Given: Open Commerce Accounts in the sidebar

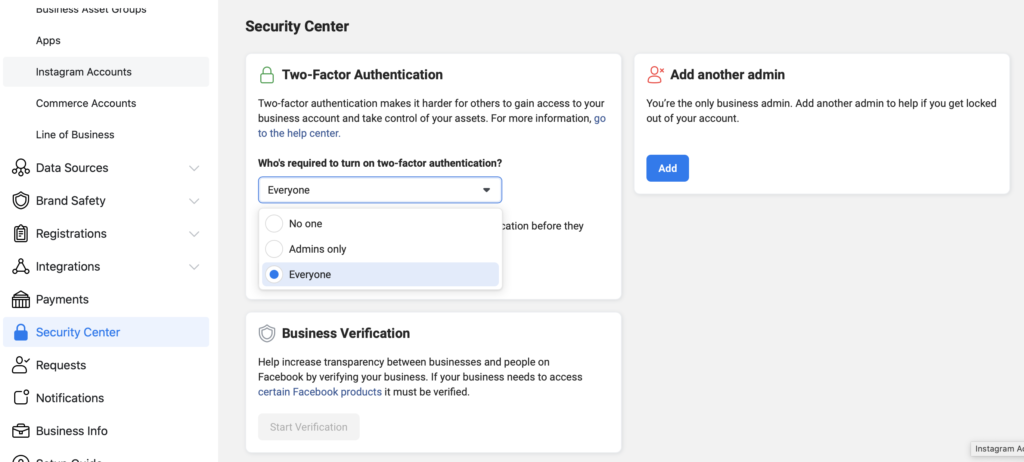Looking at the screenshot, I should pyautogui.click(x=86, y=103).
